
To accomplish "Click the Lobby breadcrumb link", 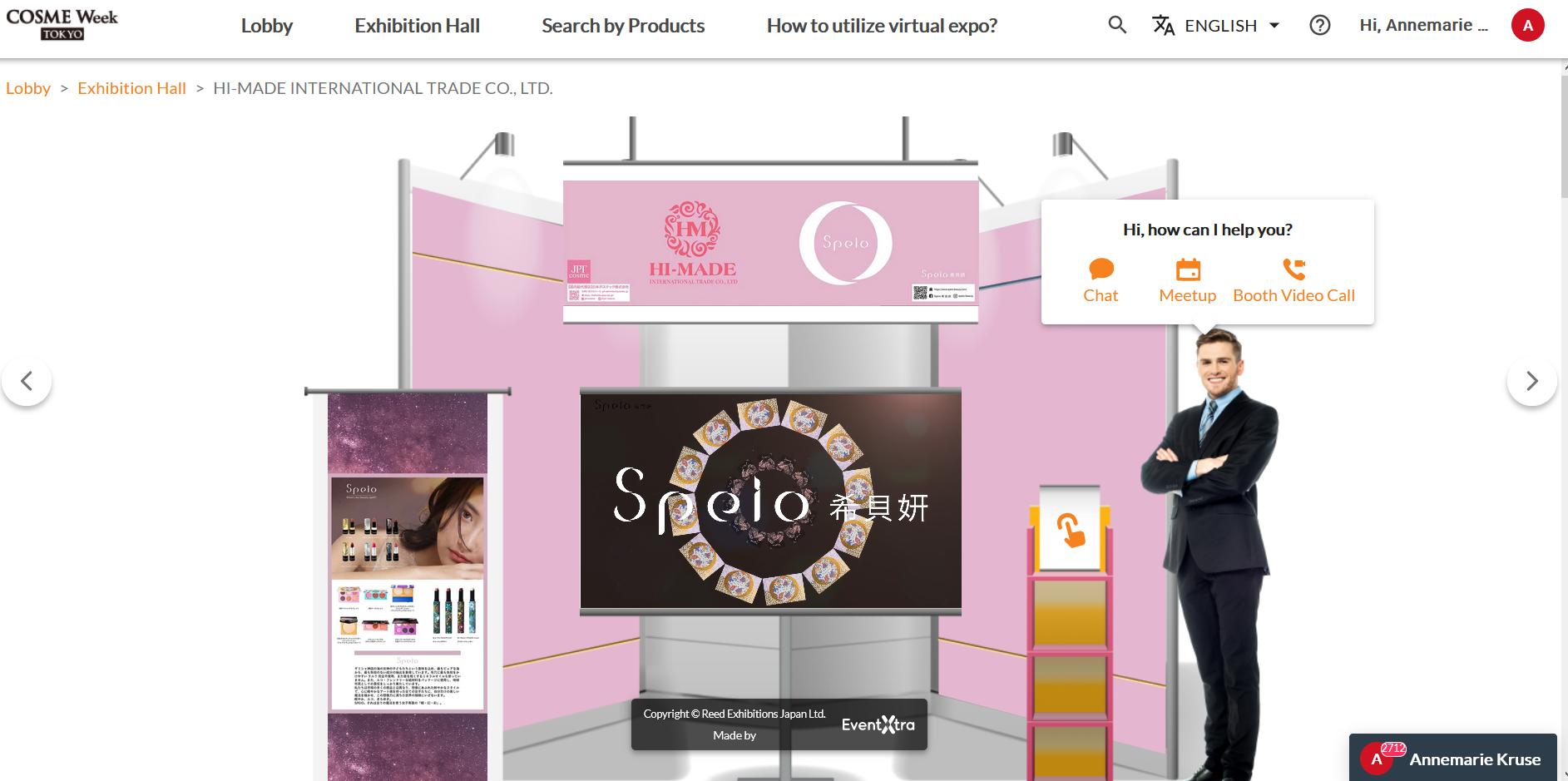I will point(28,88).
